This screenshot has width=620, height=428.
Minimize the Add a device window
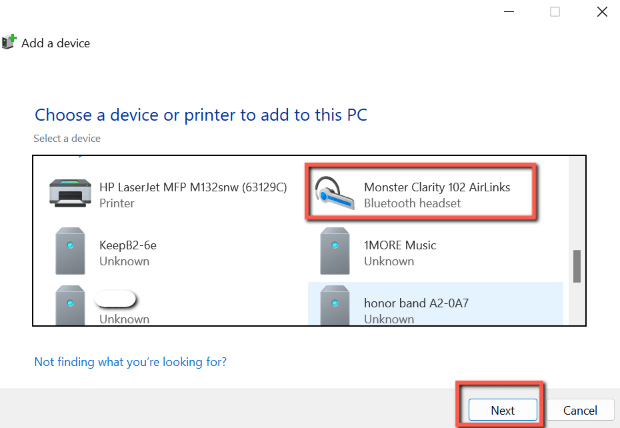click(x=509, y=11)
